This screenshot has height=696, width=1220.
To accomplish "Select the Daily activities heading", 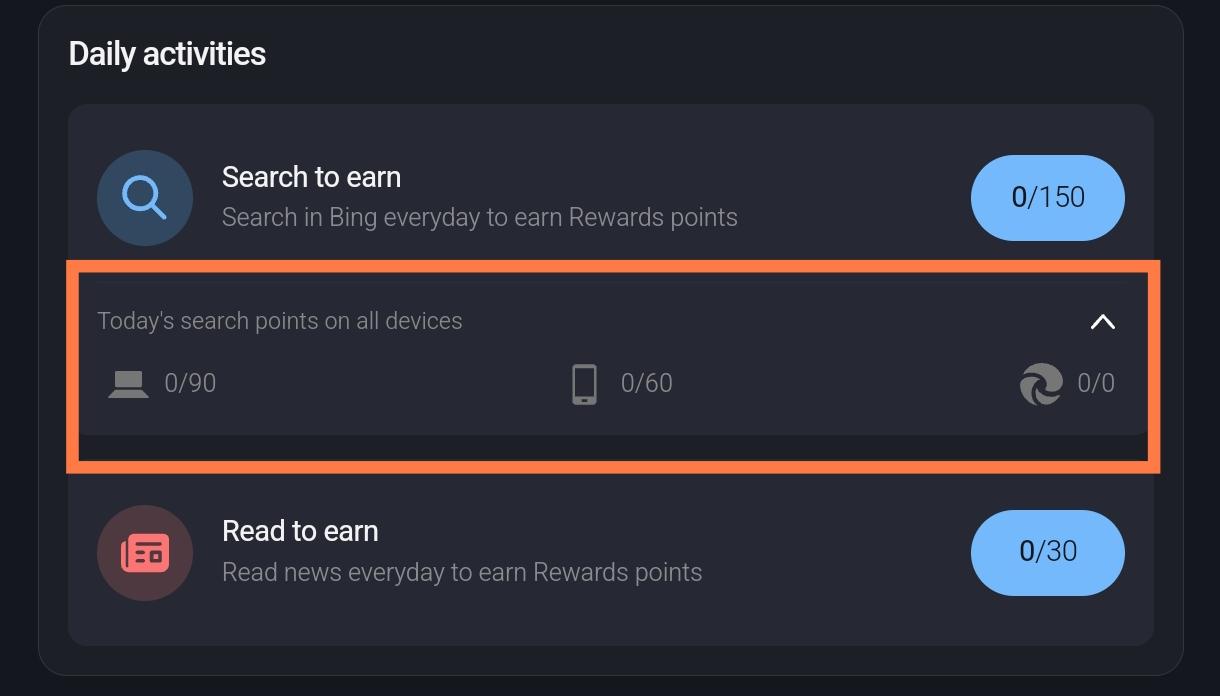I will 167,53.
